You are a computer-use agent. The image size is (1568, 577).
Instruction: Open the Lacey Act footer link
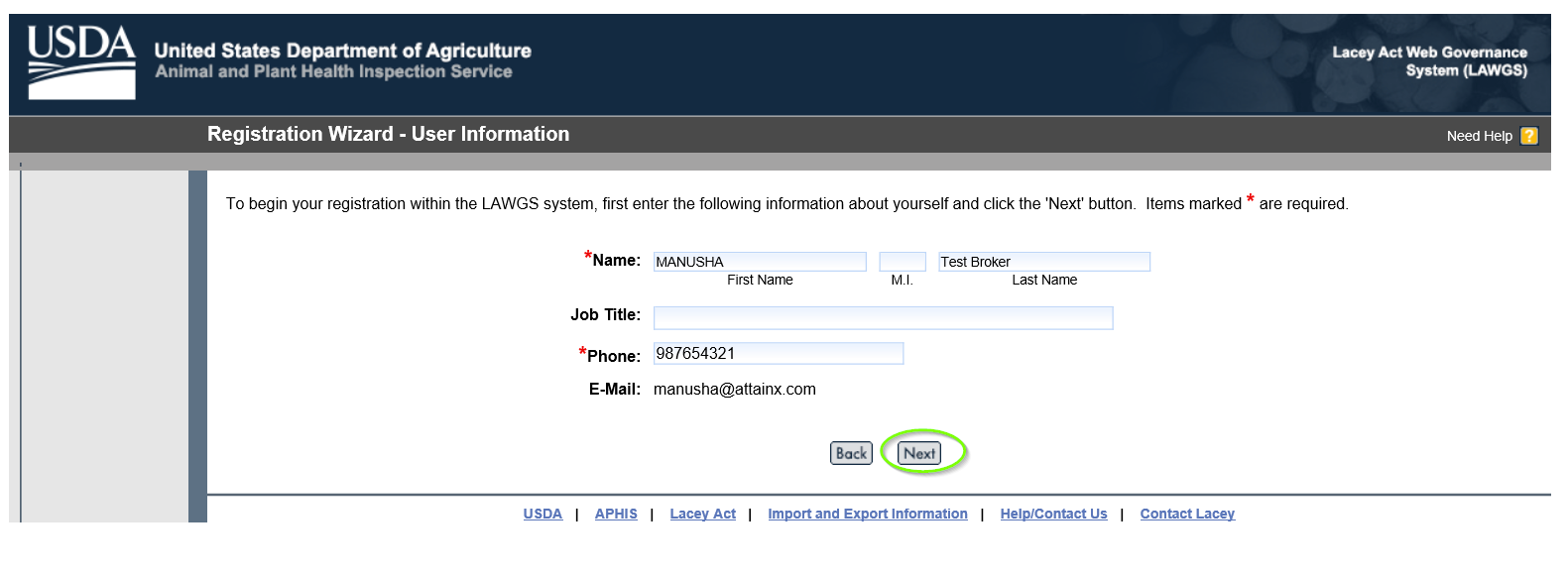pyautogui.click(x=702, y=514)
